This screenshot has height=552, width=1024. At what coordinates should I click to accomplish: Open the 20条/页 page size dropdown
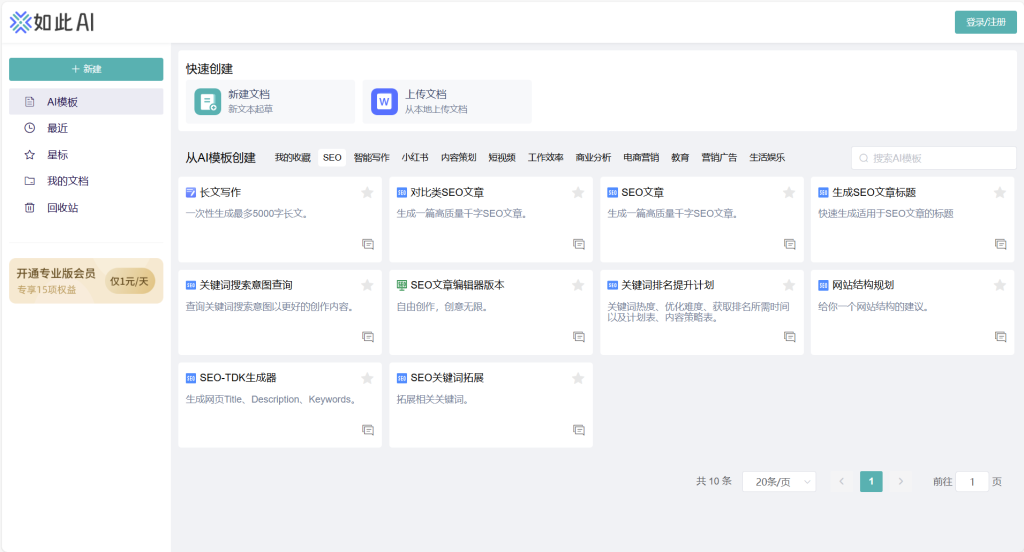click(779, 481)
